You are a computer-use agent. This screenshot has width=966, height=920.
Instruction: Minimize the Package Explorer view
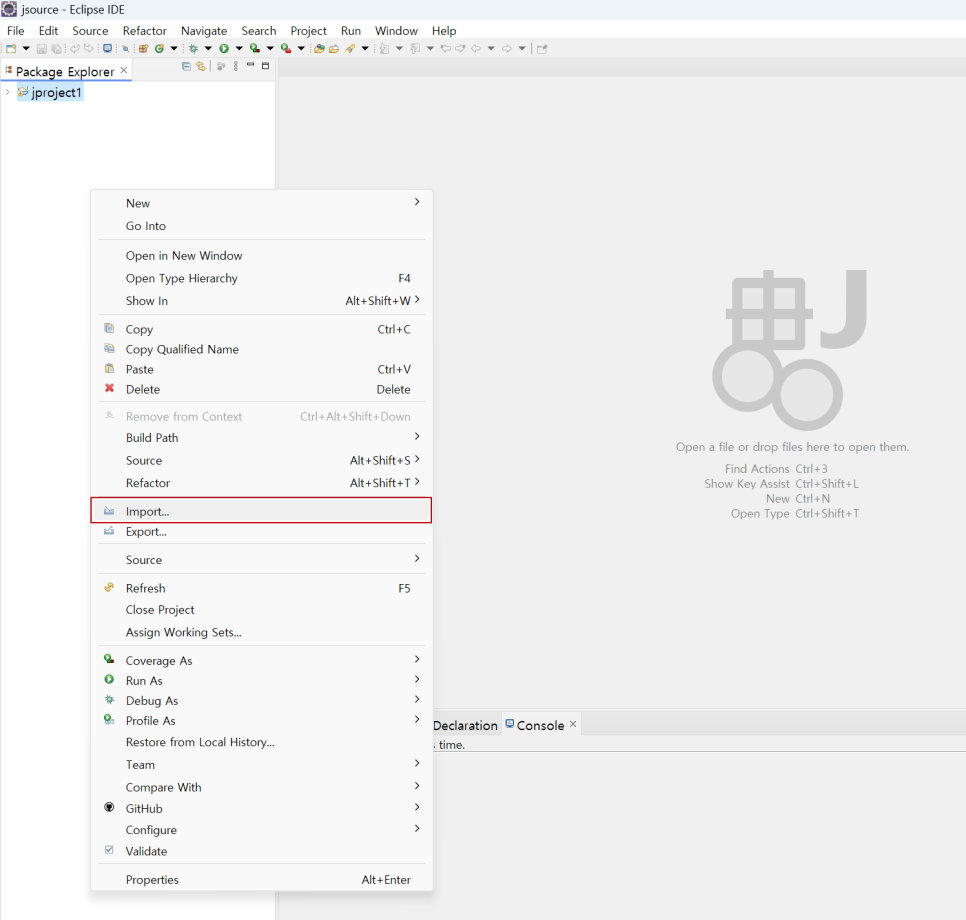coord(250,64)
